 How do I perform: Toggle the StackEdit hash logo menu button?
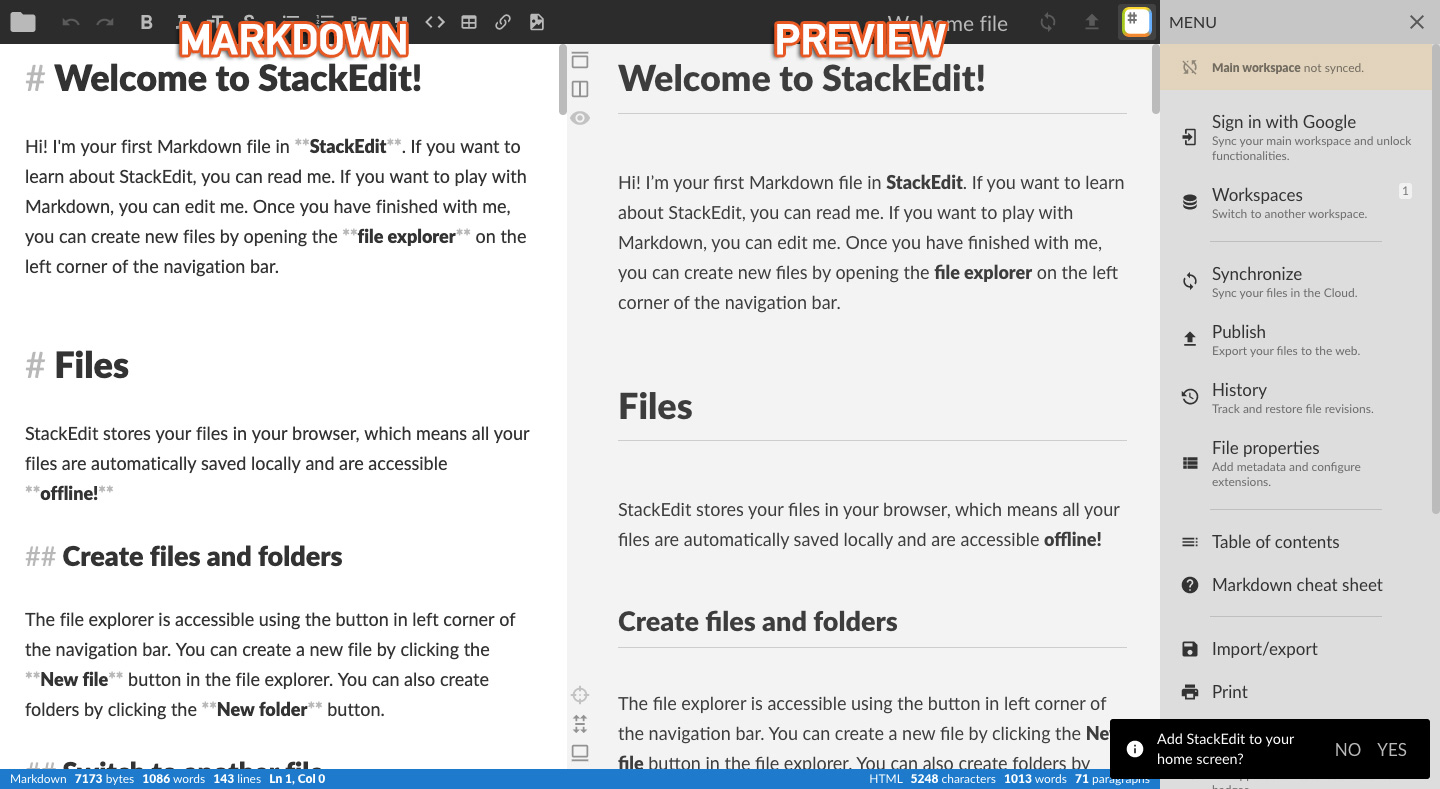pyautogui.click(x=1136, y=21)
